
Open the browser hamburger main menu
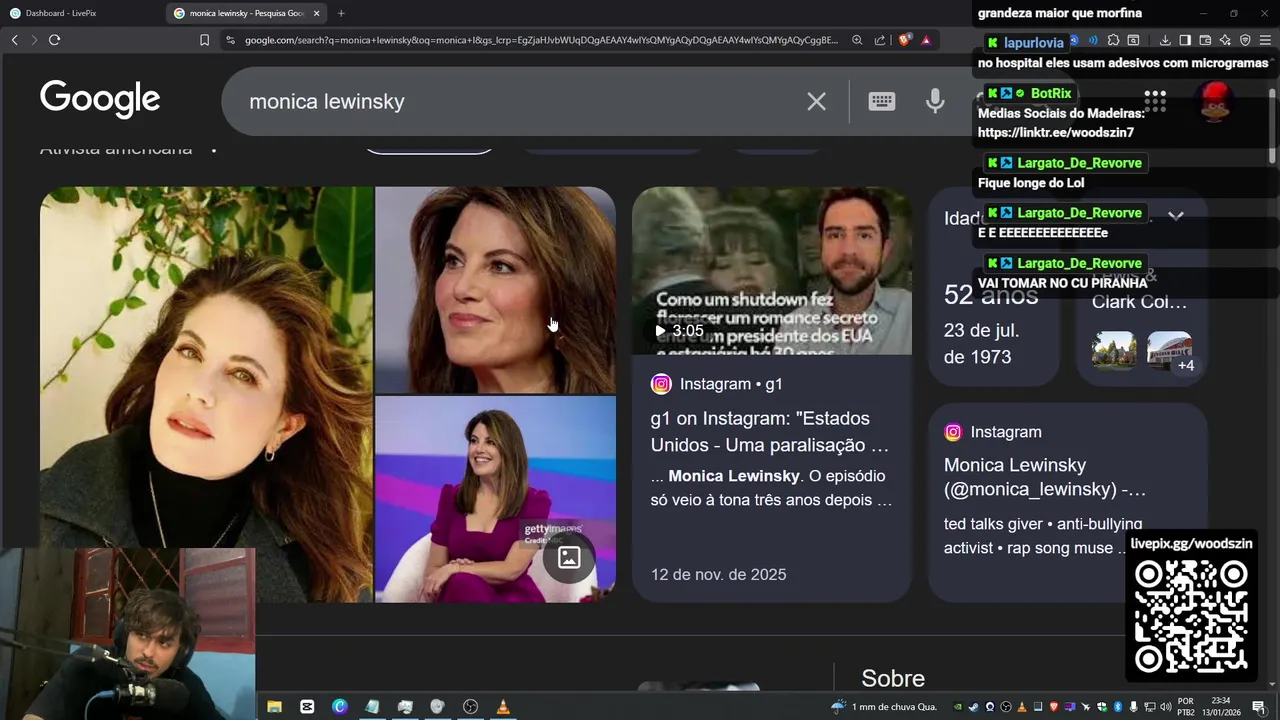coord(1265,40)
